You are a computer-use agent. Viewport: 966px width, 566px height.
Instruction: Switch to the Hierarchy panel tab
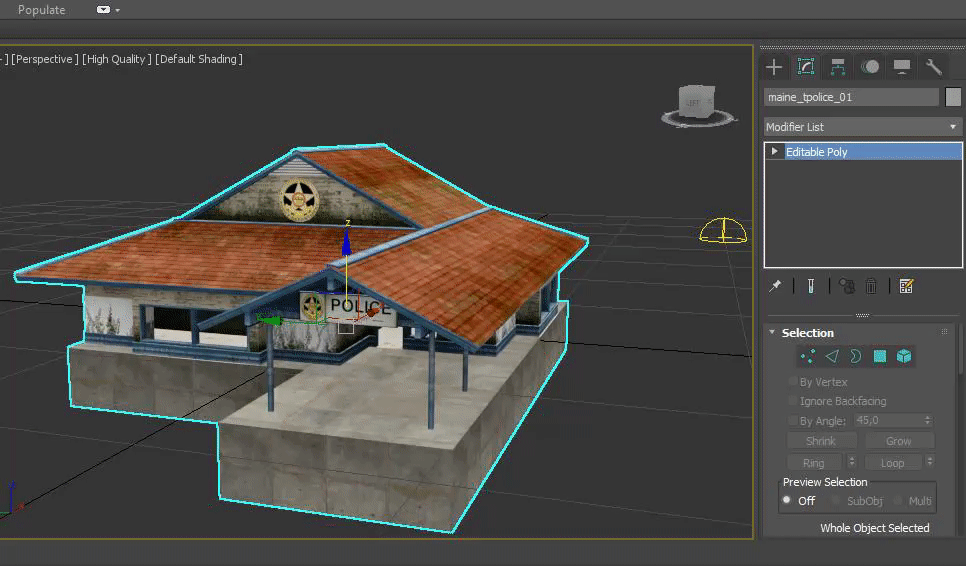[838, 67]
